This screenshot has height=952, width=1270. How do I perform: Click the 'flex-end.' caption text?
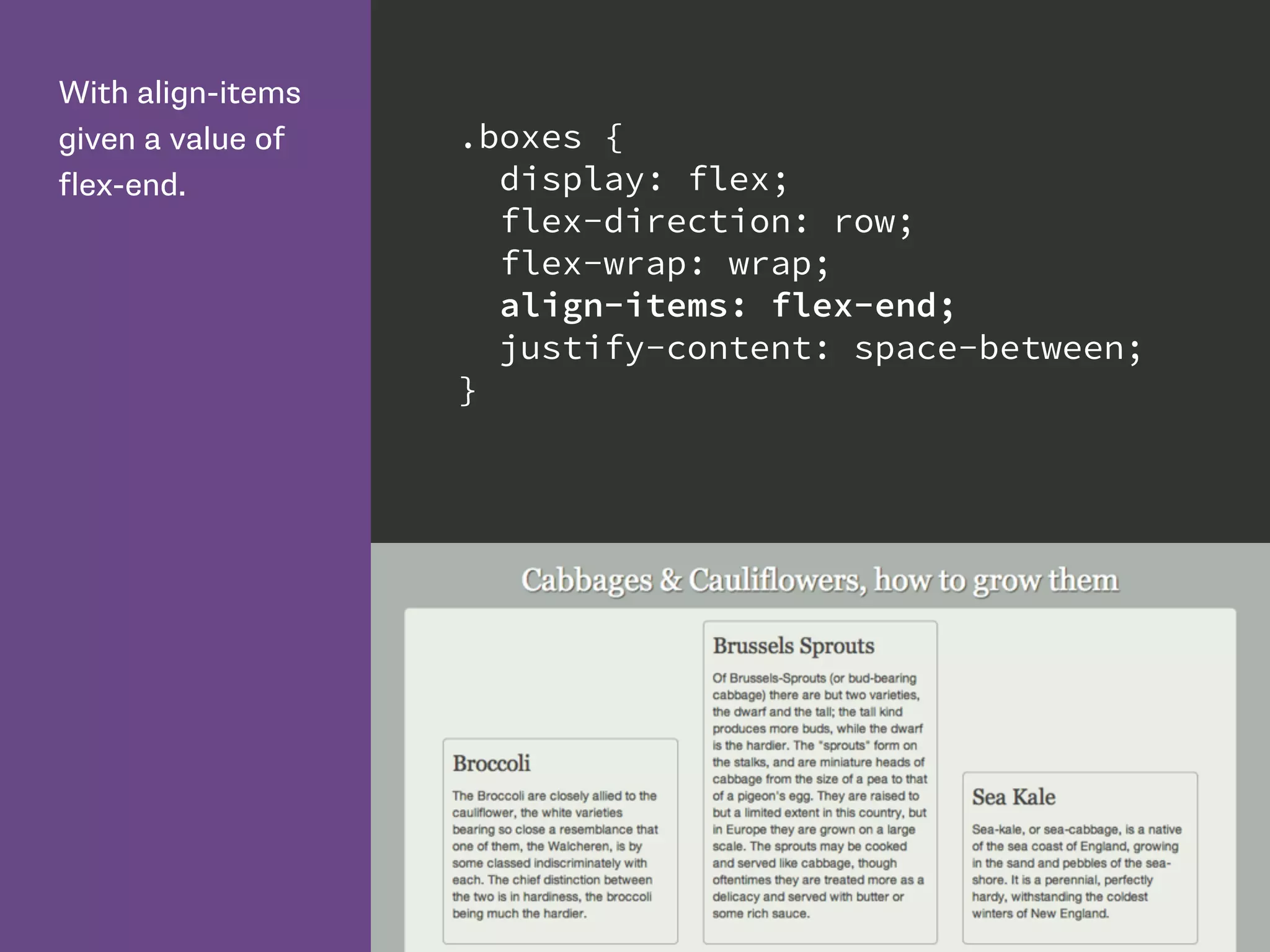(122, 185)
